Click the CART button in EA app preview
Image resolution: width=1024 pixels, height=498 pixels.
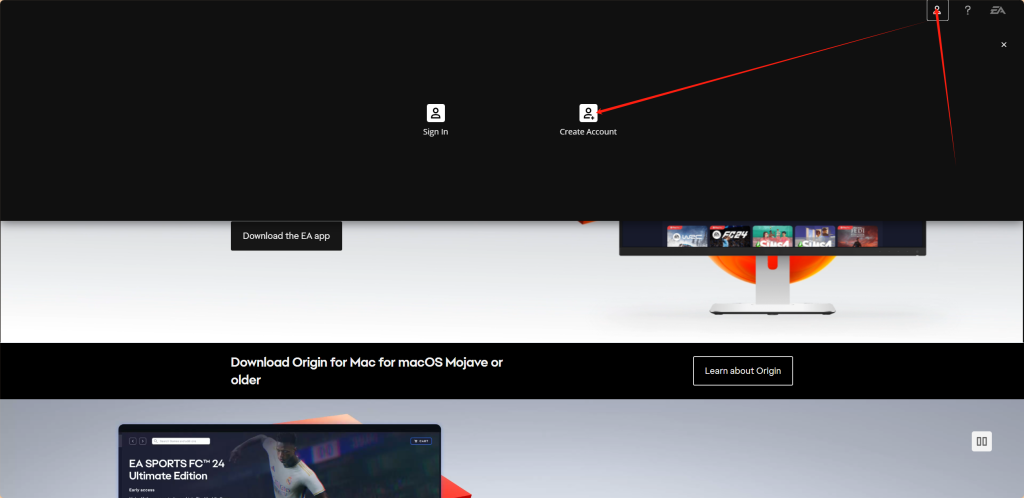click(421, 441)
